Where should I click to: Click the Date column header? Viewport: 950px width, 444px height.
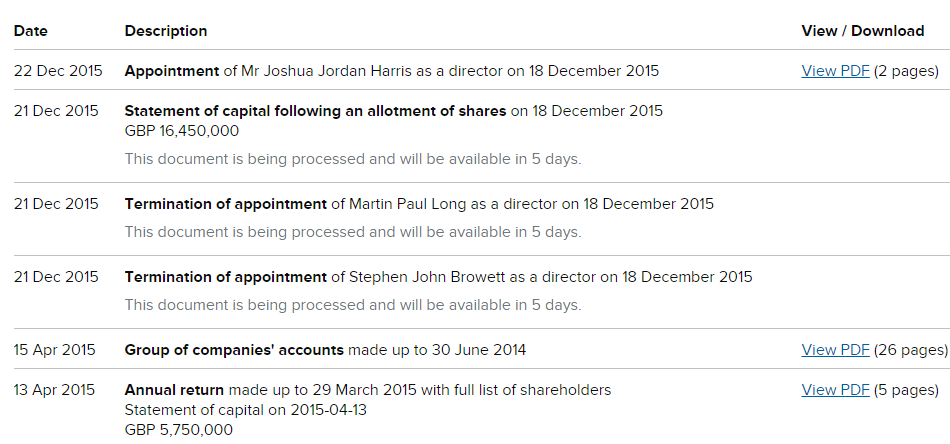pos(31,31)
